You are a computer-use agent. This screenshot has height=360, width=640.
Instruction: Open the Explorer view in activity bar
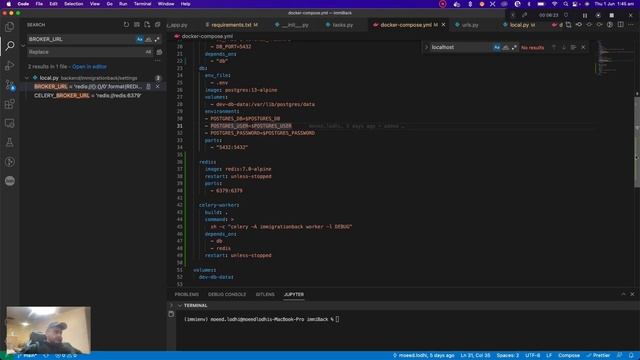(9, 27)
